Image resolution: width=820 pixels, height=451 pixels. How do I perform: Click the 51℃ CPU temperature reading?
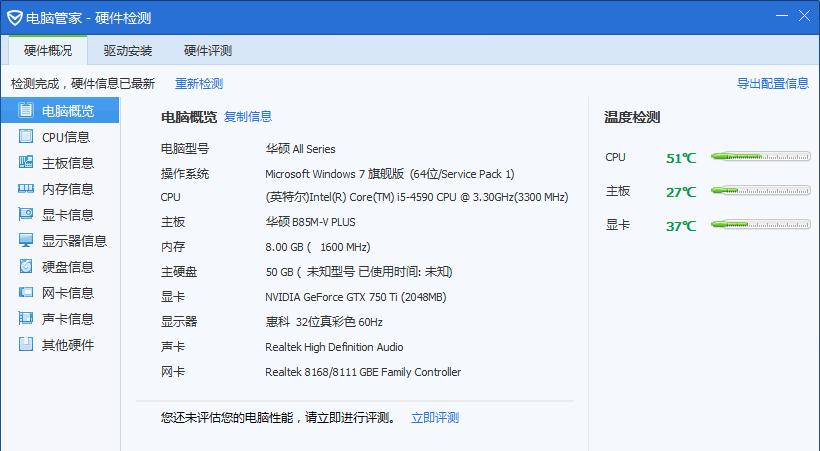point(681,158)
